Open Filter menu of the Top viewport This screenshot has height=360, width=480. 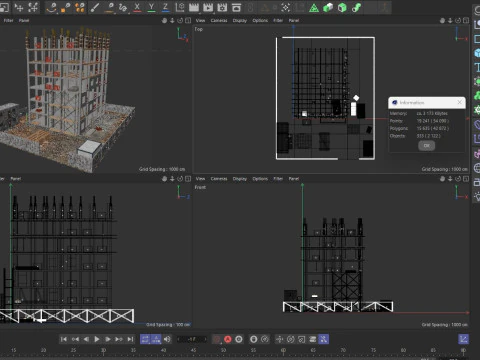(x=278, y=20)
